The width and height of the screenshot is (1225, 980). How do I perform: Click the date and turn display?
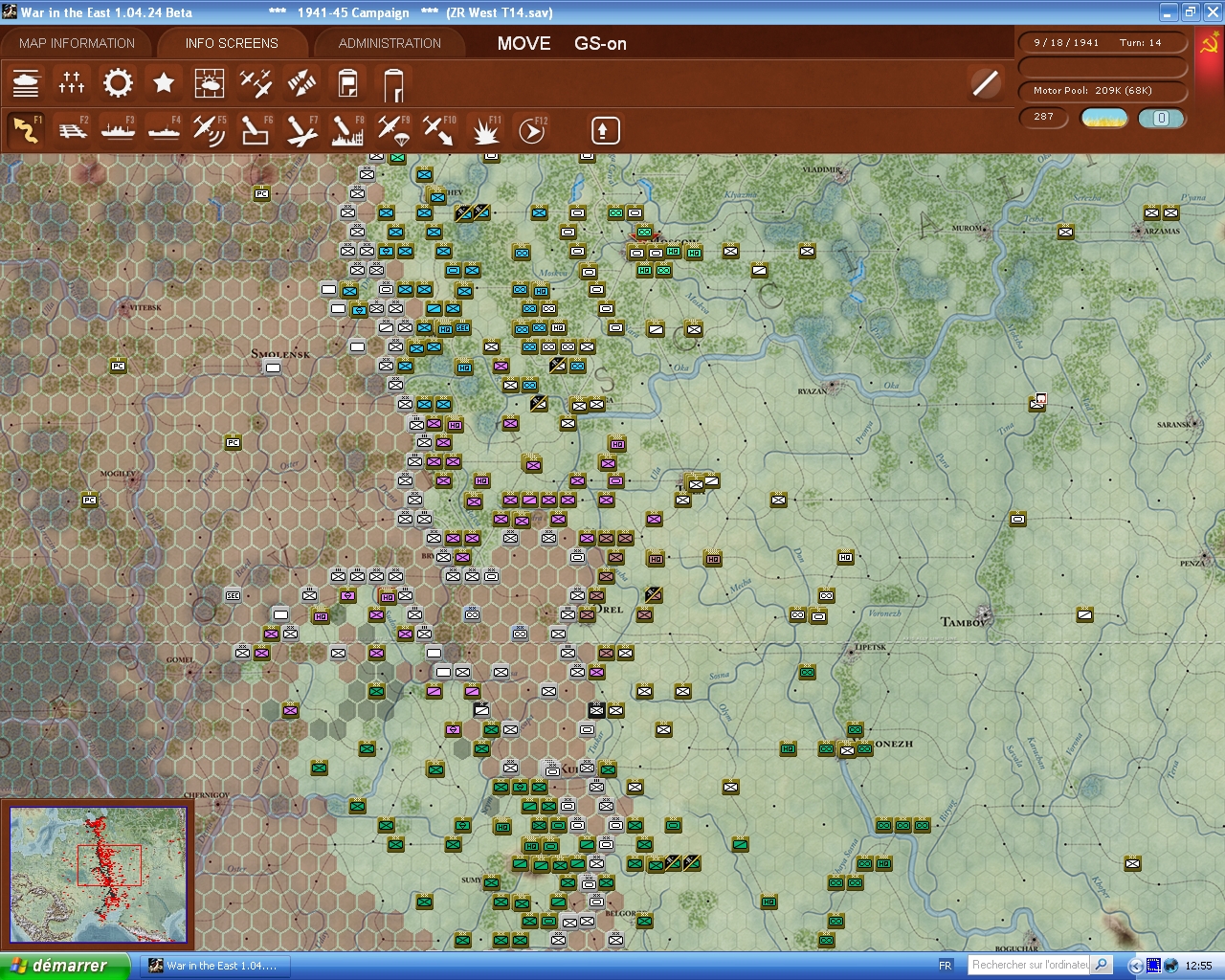coord(1102,42)
